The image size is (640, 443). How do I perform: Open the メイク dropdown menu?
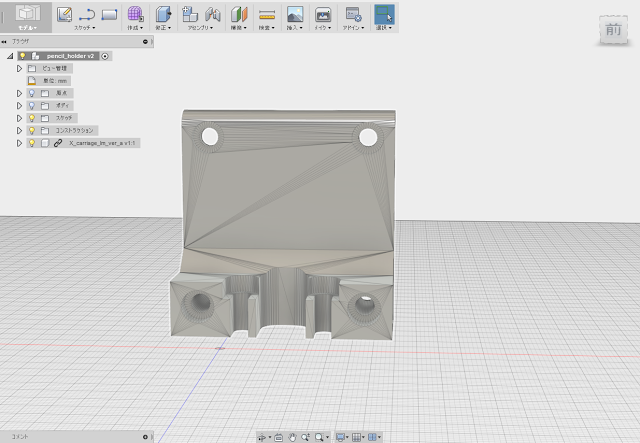tap(323, 28)
